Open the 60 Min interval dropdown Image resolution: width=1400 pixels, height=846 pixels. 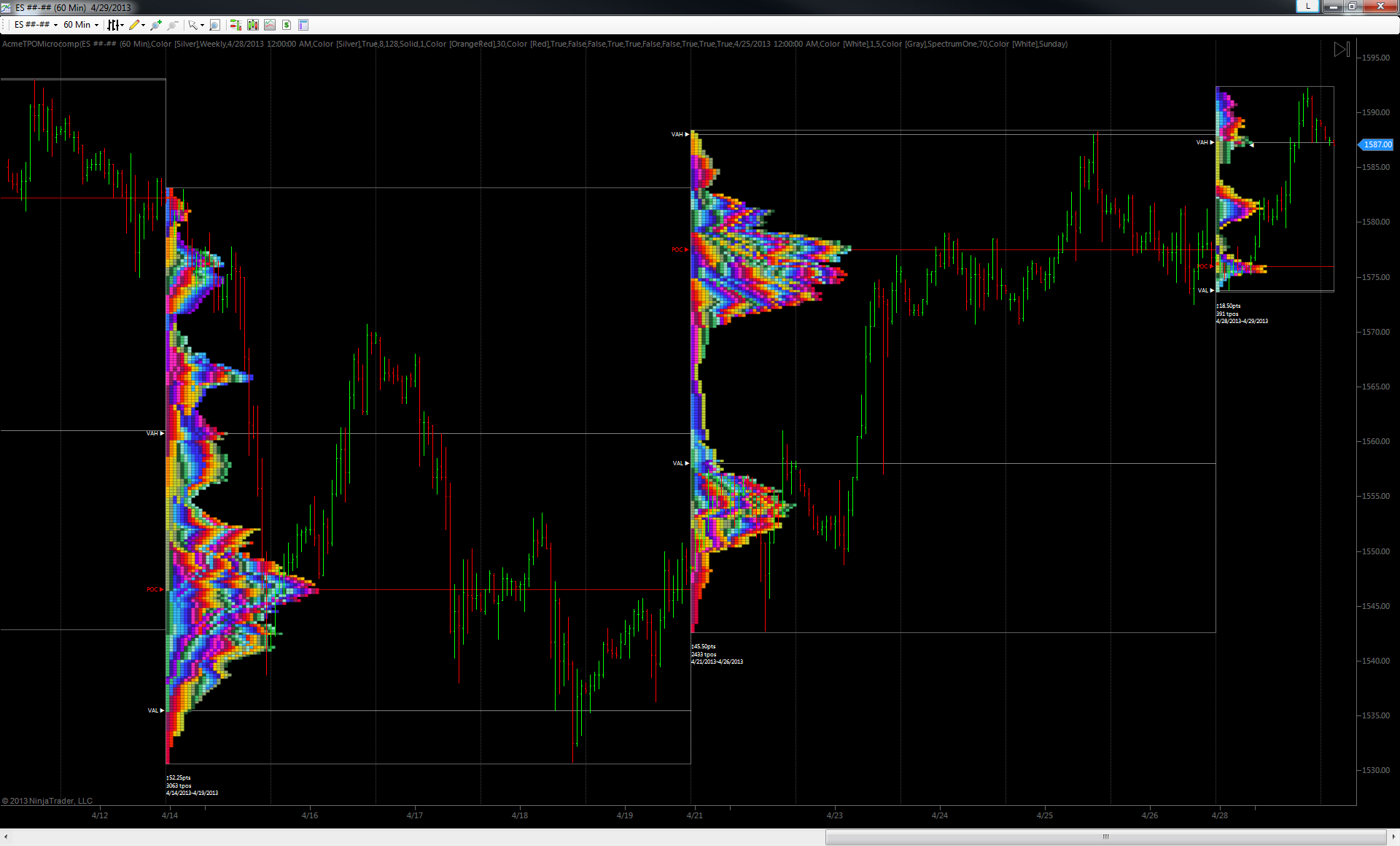pos(80,25)
